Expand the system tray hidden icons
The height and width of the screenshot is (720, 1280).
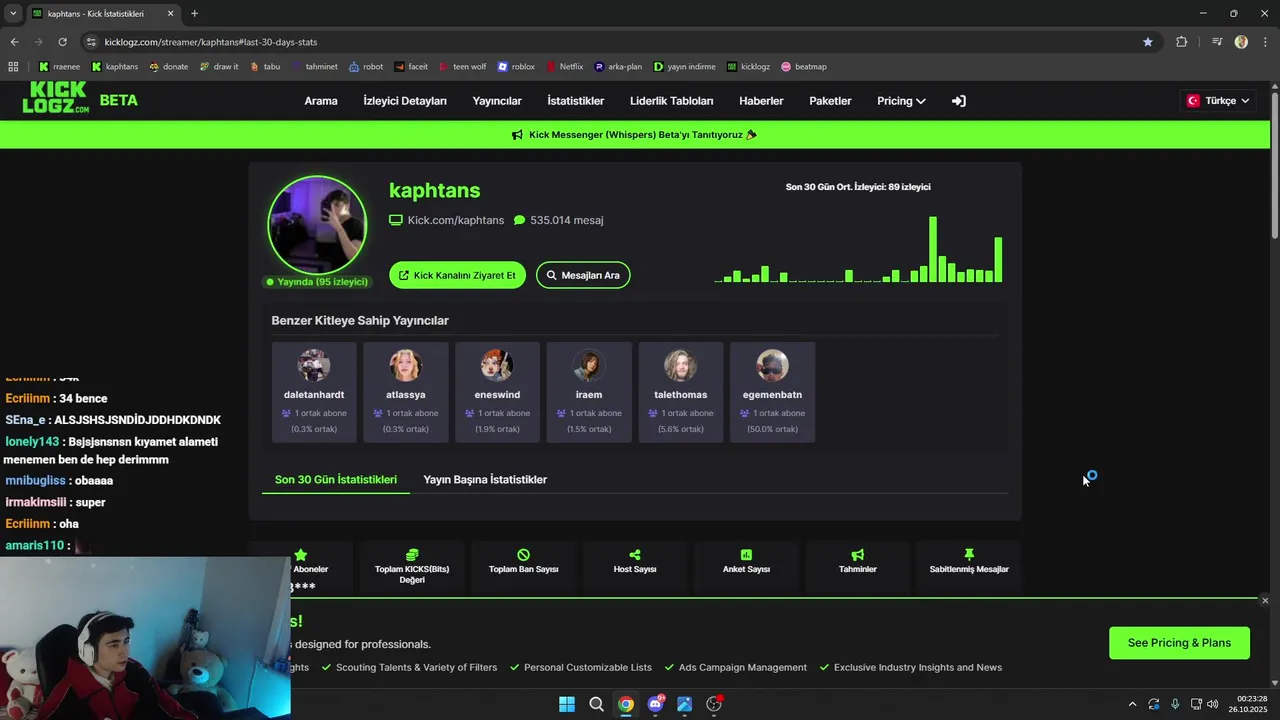[x=1132, y=704]
